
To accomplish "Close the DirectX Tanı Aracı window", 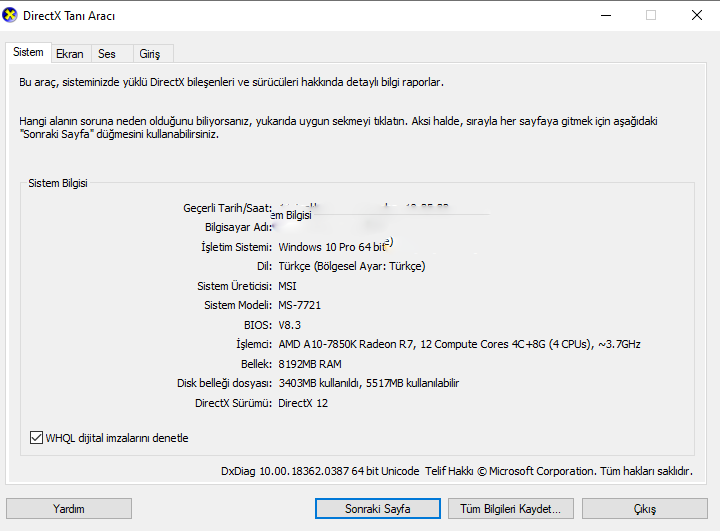I will tap(697, 15).
